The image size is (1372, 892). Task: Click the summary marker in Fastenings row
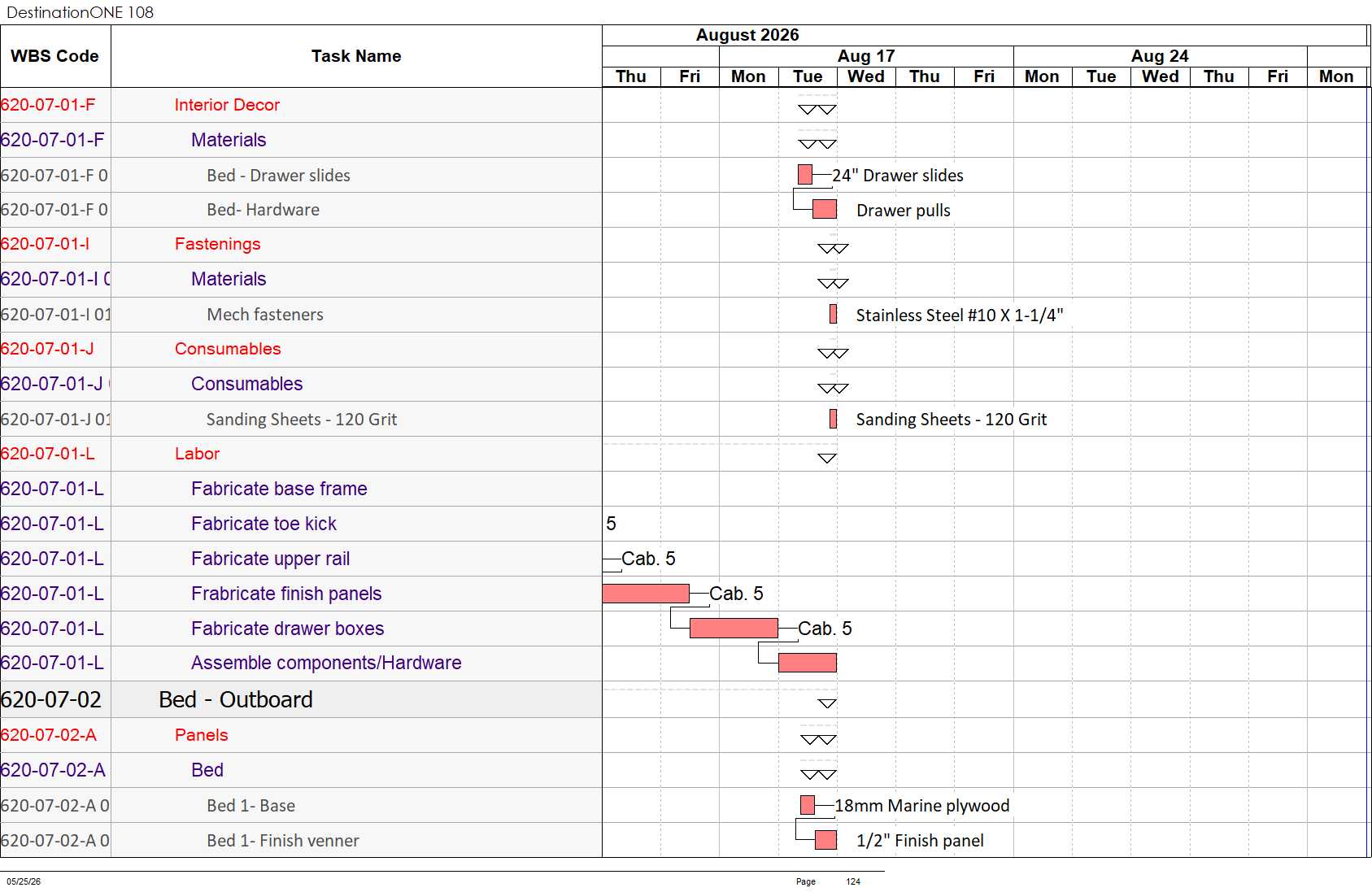[833, 248]
